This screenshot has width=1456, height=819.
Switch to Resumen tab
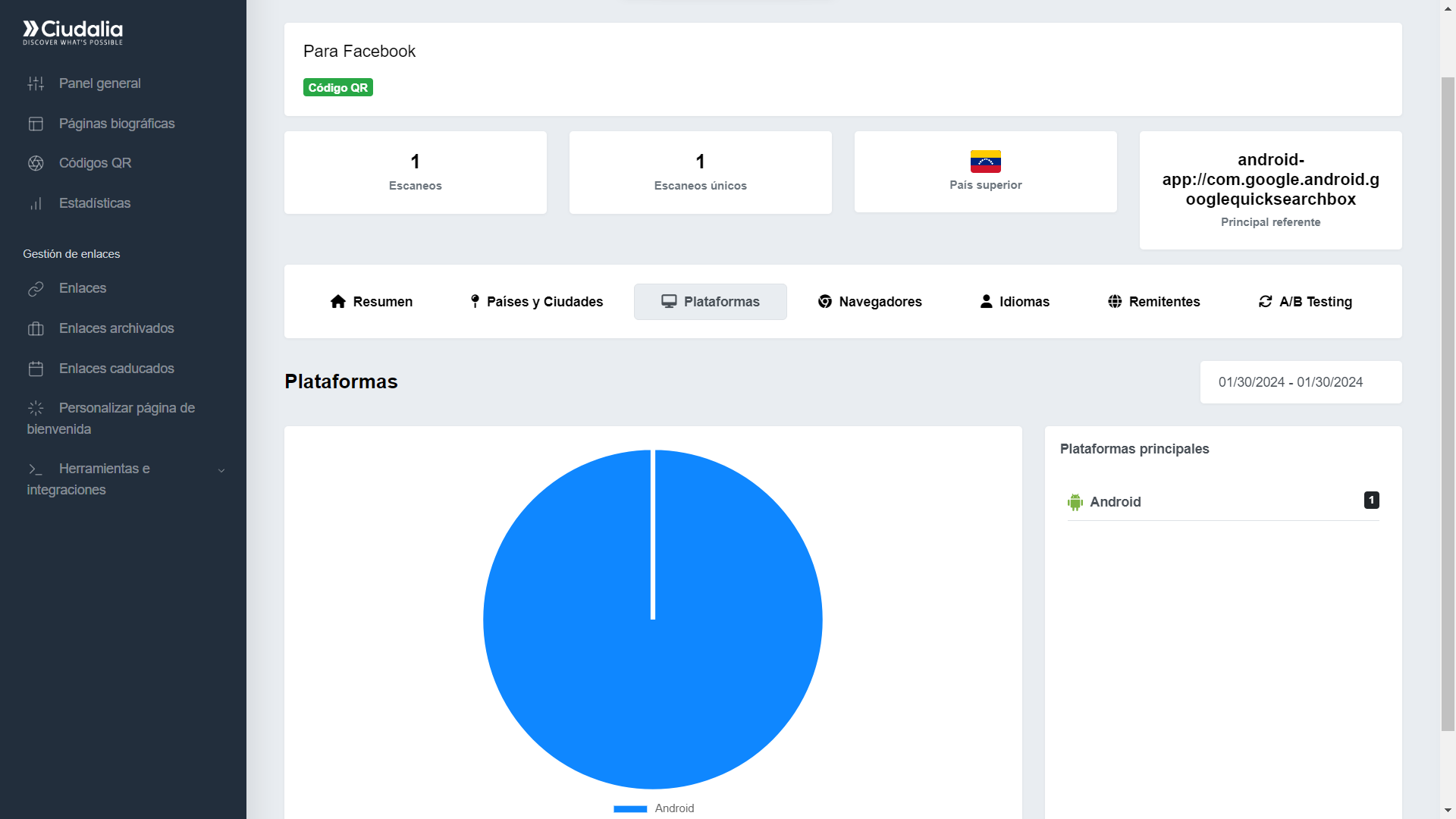coord(372,302)
